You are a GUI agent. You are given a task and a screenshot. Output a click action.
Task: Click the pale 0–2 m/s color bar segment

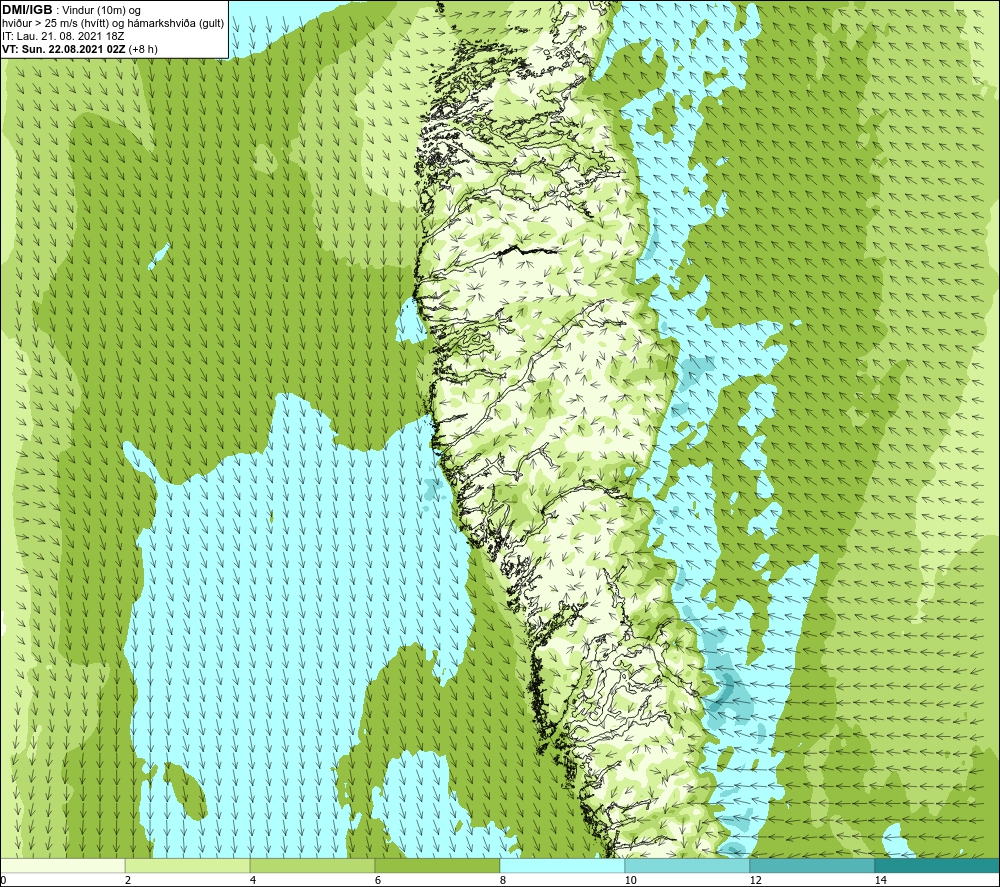[62, 865]
